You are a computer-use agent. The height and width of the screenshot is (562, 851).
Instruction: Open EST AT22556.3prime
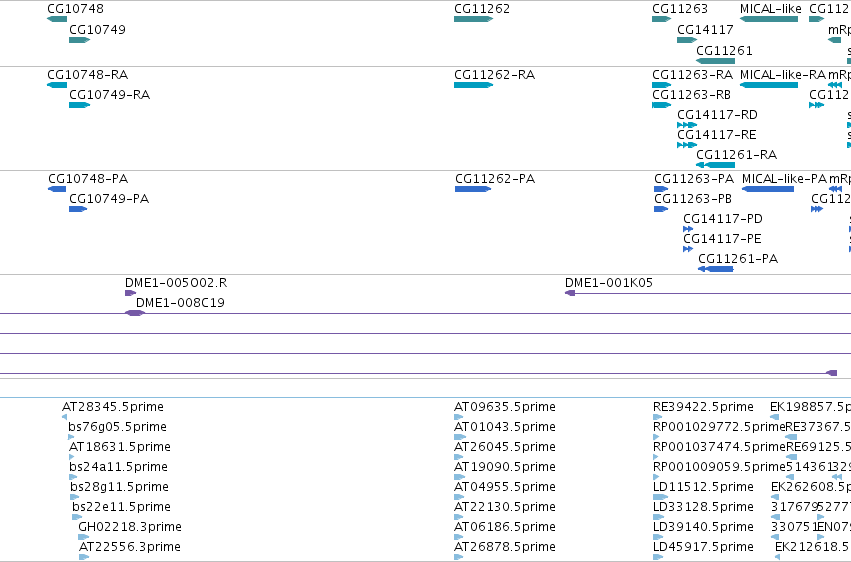[84, 557]
